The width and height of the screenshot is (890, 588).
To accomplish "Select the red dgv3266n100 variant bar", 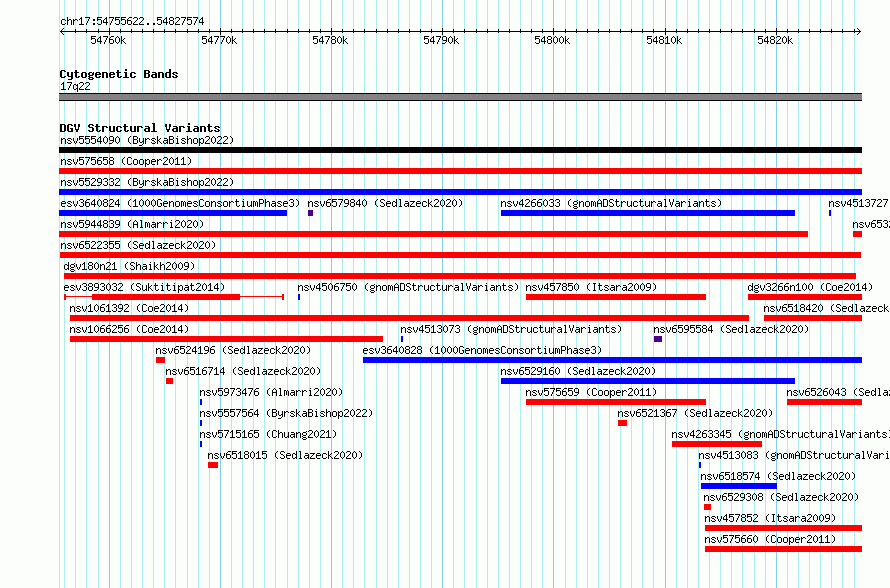I will point(805,297).
